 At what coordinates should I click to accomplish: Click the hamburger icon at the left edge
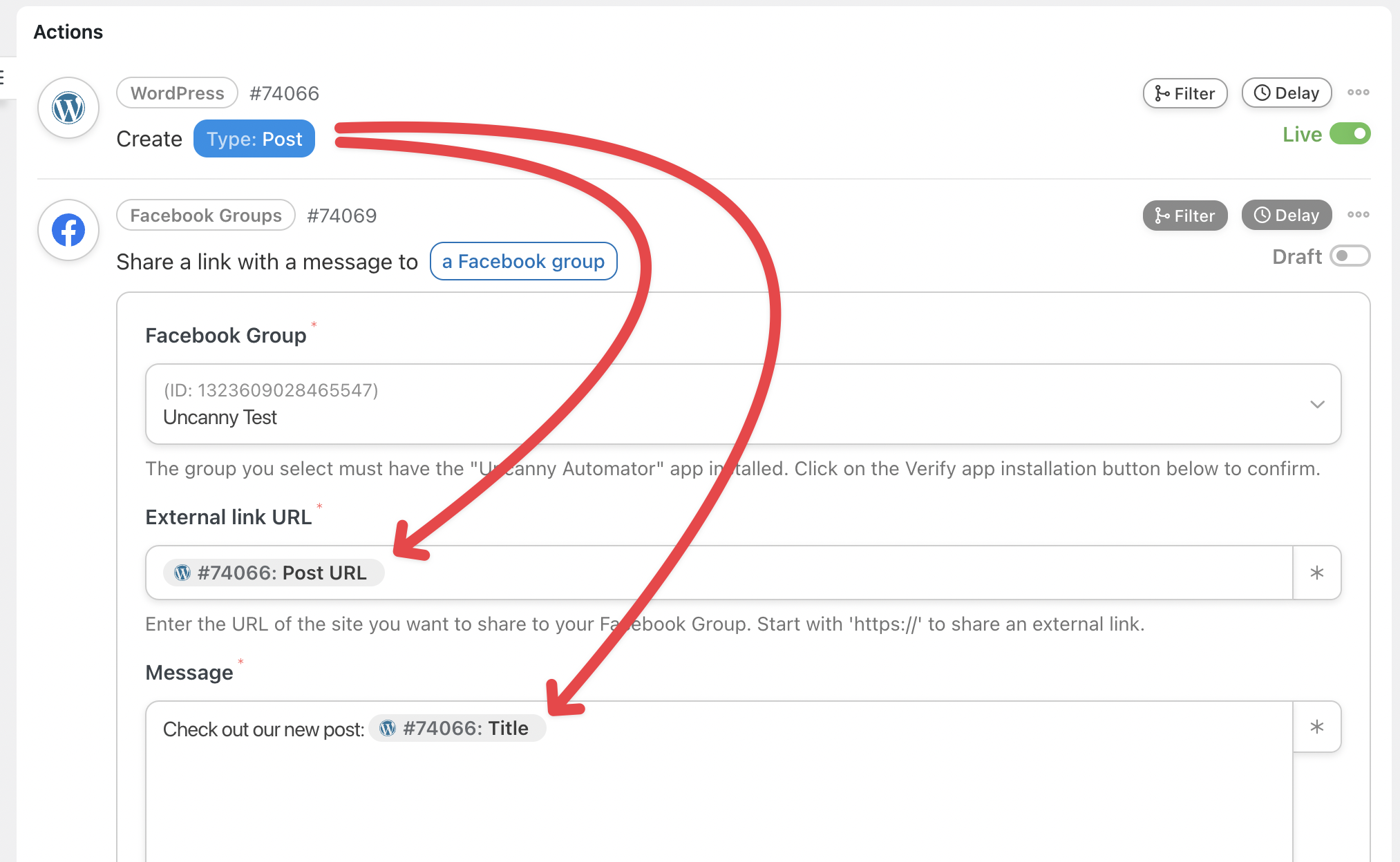point(3,77)
